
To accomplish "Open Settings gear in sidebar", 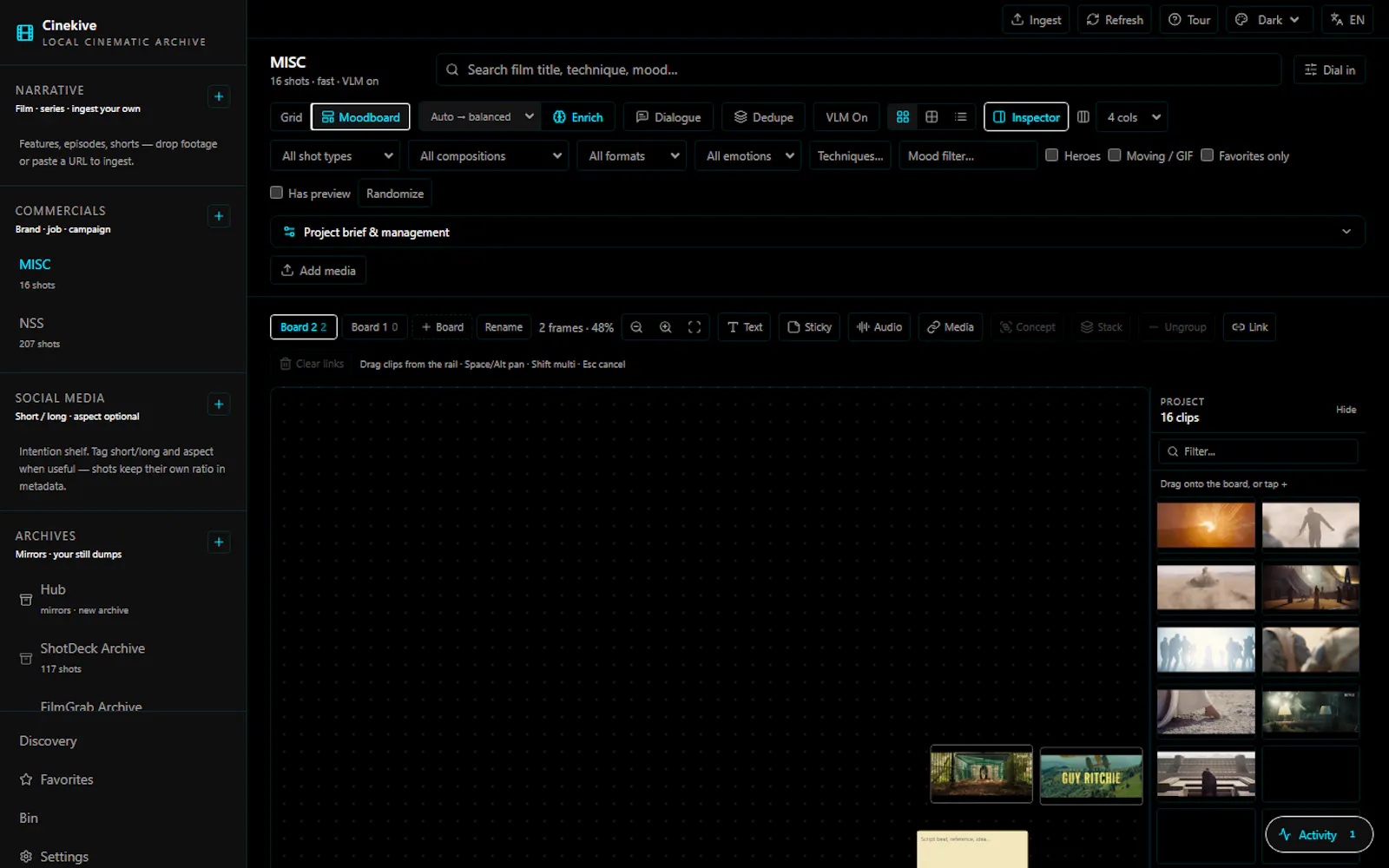I will pyautogui.click(x=26, y=857).
